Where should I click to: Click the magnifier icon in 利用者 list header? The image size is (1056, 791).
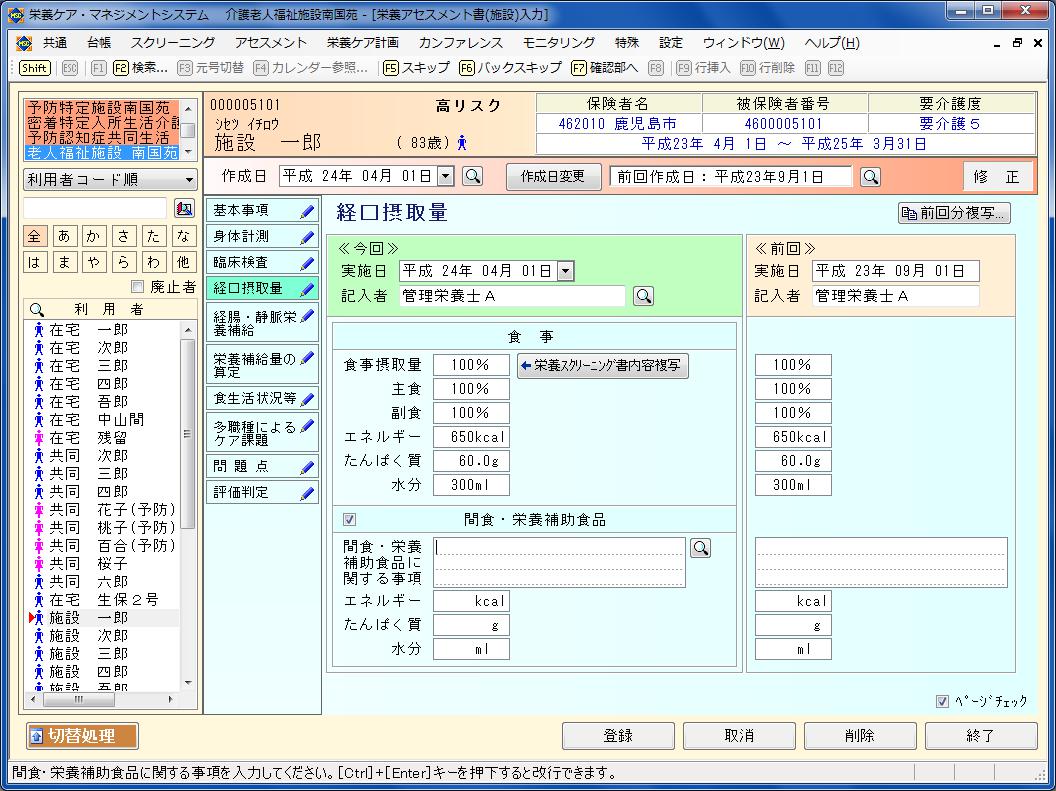coord(37,310)
